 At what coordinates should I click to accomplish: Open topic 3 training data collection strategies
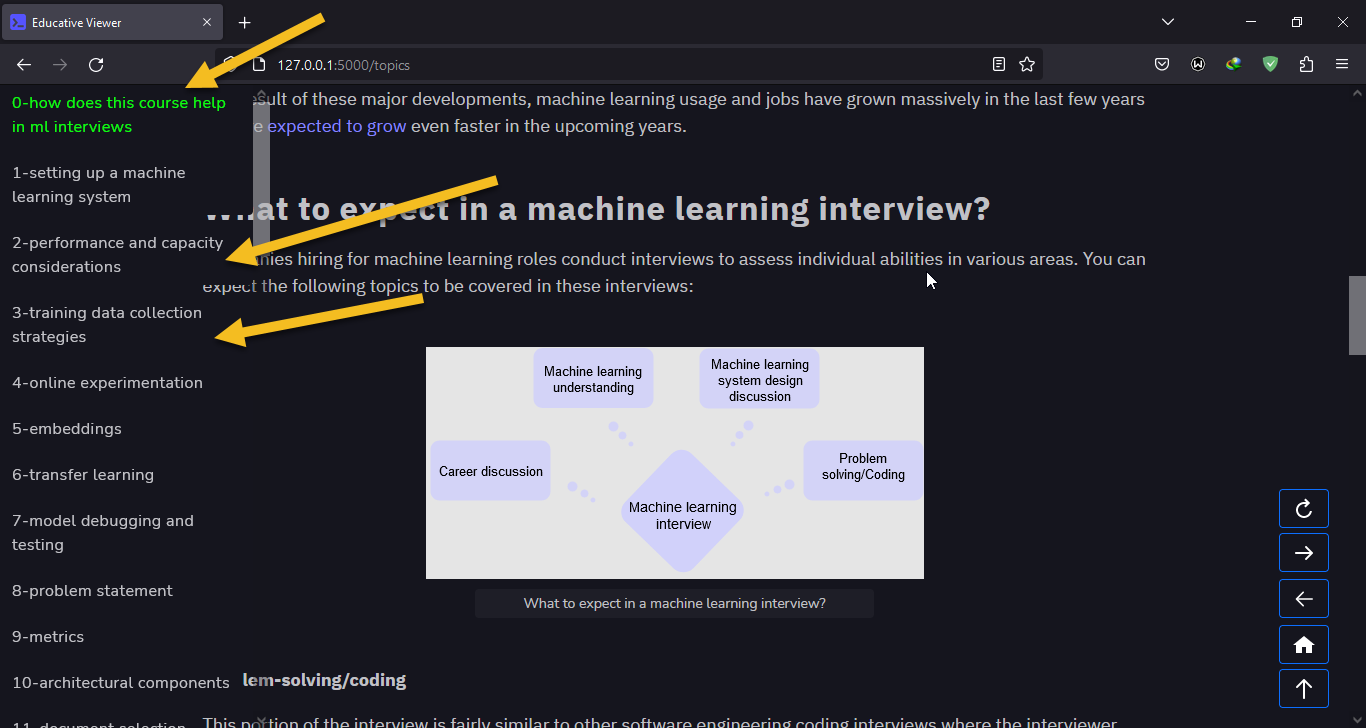pyautogui.click(x=107, y=324)
